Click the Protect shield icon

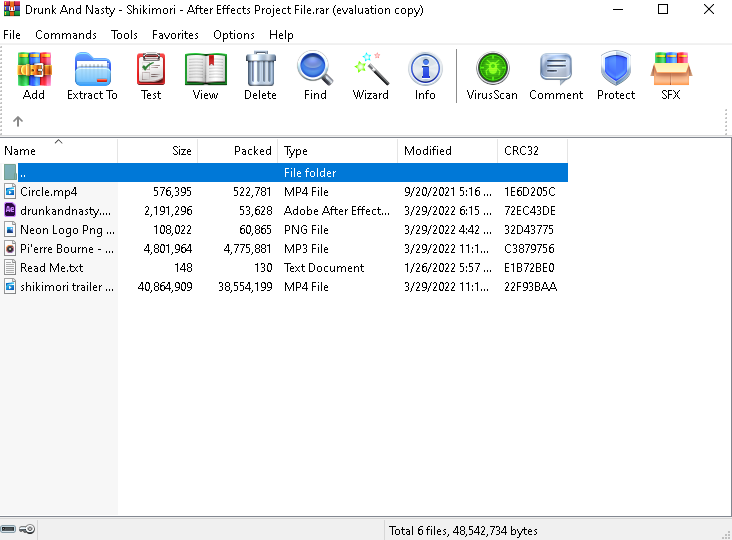(616, 70)
